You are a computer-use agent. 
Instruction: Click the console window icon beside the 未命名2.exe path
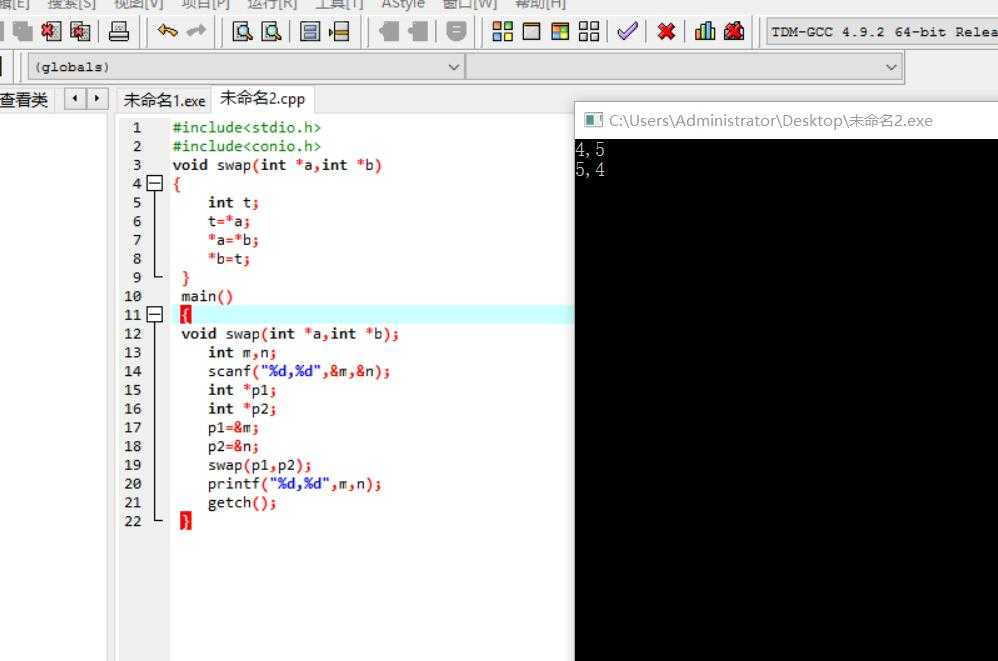[593, 120]
